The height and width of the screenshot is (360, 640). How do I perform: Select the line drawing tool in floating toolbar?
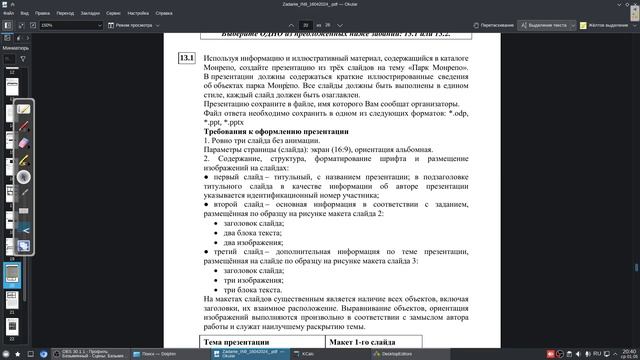pyautogui.click(x=24, y=193)
